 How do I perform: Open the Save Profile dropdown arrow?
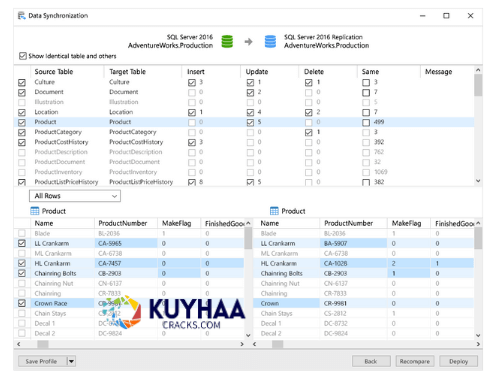point(71,361)
